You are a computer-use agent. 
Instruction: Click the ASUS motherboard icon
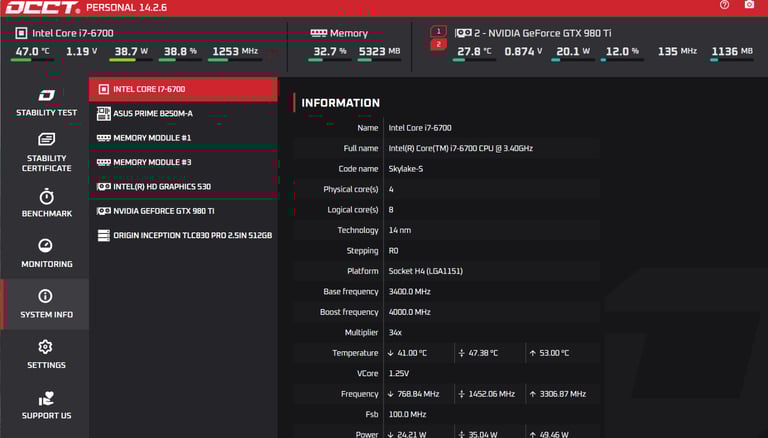tap(103, 114)
